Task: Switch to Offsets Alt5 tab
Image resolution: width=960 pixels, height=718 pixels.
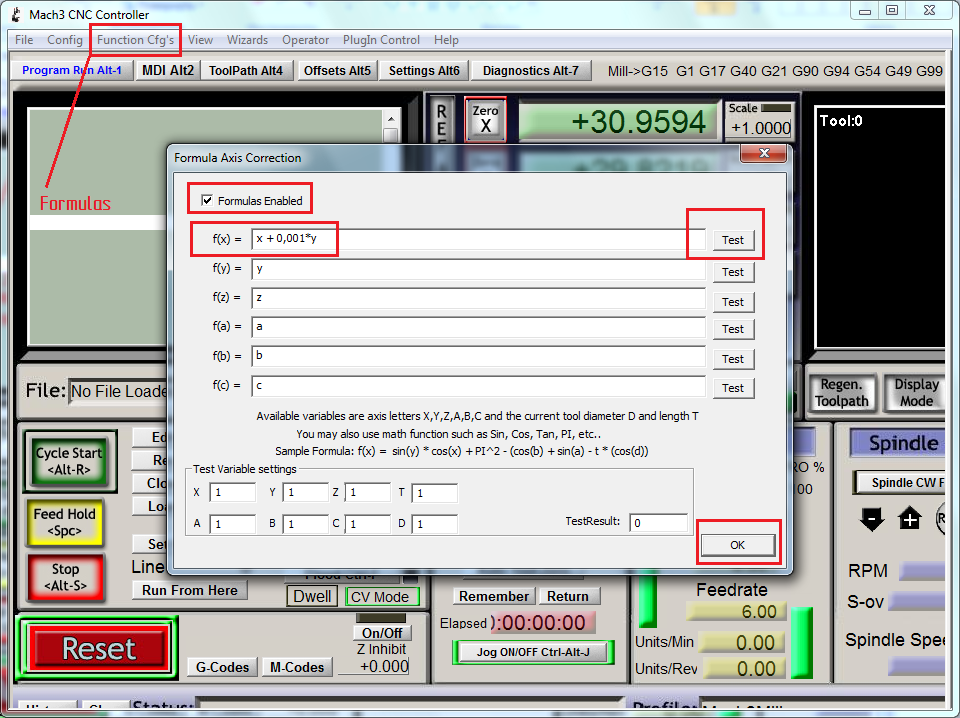Action: pos(337,70)
